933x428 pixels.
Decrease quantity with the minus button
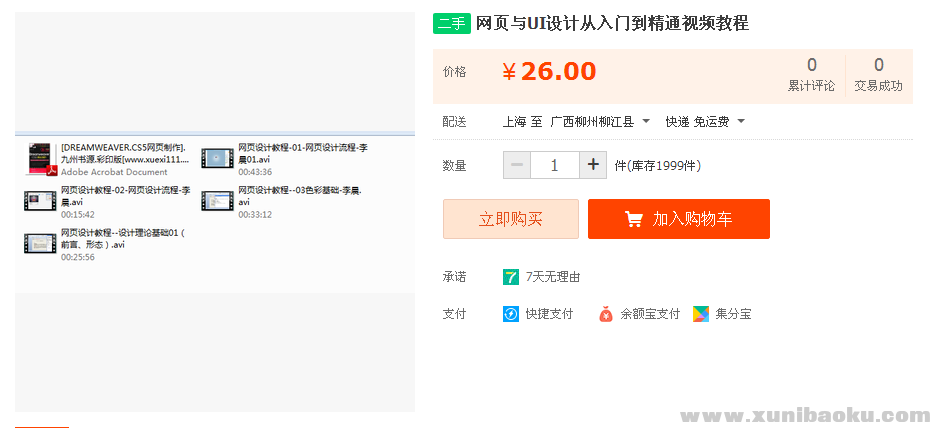click(x=517, y=165)
